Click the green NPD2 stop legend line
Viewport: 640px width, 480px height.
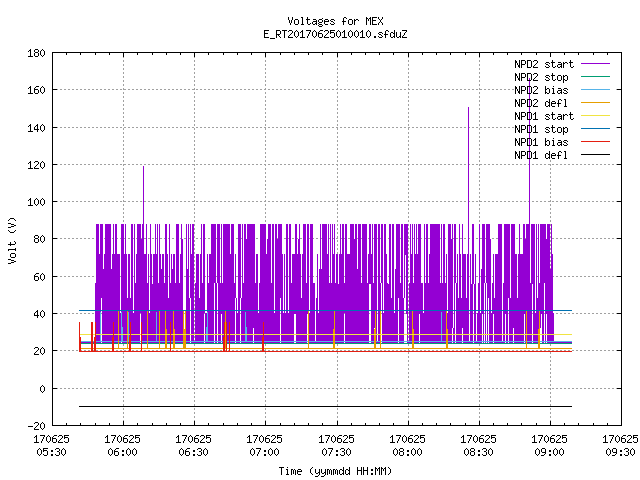pyautogui.click(x=596, y=76)
